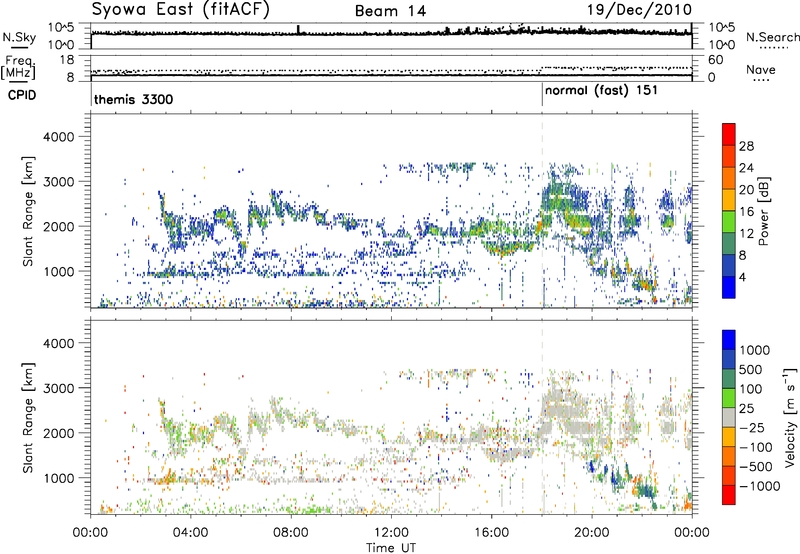Image resolution: width=800 pixels, height=554 pixels.
Task: Click the date '19/Dec/2010'
Action: (640, 10)
